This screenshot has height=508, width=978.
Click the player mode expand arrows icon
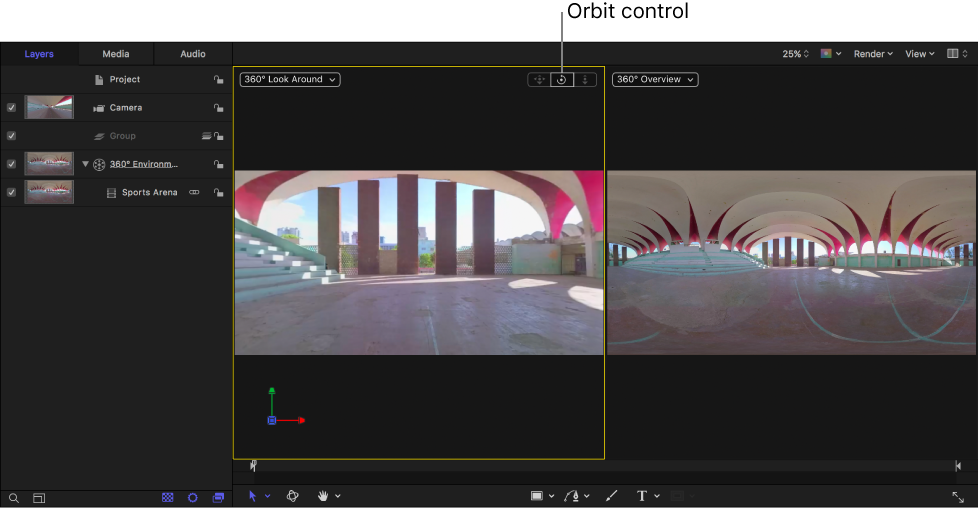click(x=958, y=497)
